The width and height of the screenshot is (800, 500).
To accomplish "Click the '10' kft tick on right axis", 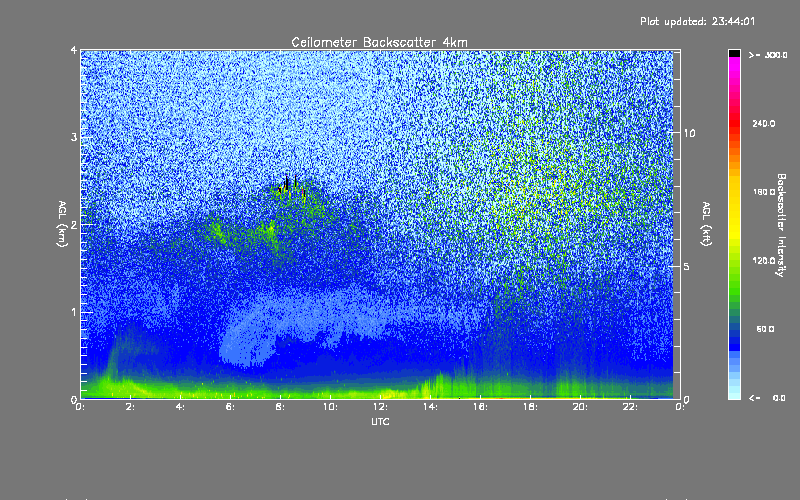I will 689,133.
